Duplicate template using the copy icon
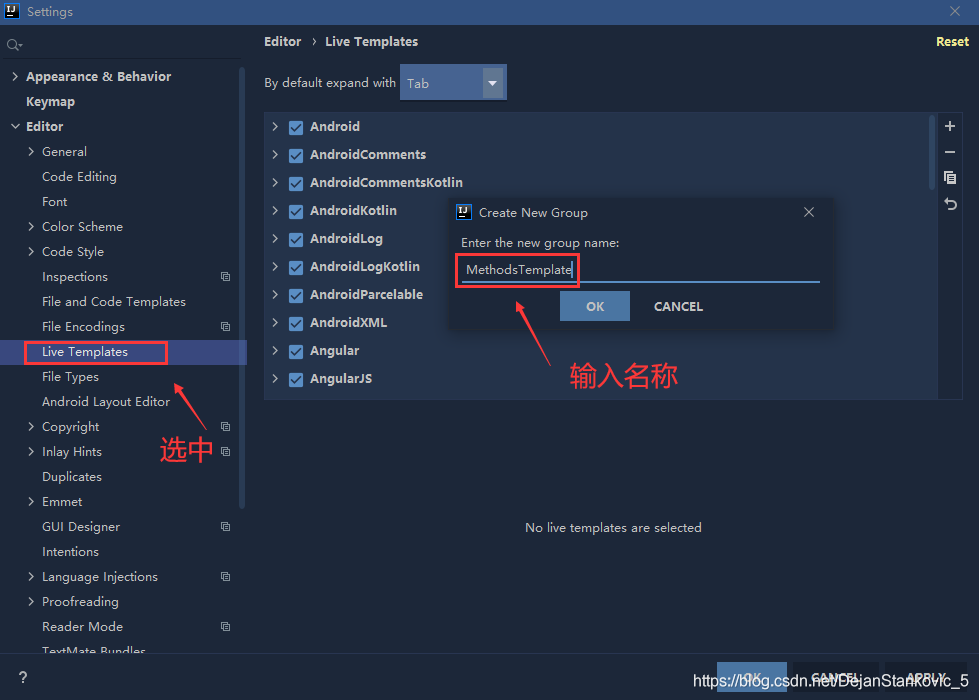Screen dimensions: 979x700 pyautogui.click(x=950, y=178)
